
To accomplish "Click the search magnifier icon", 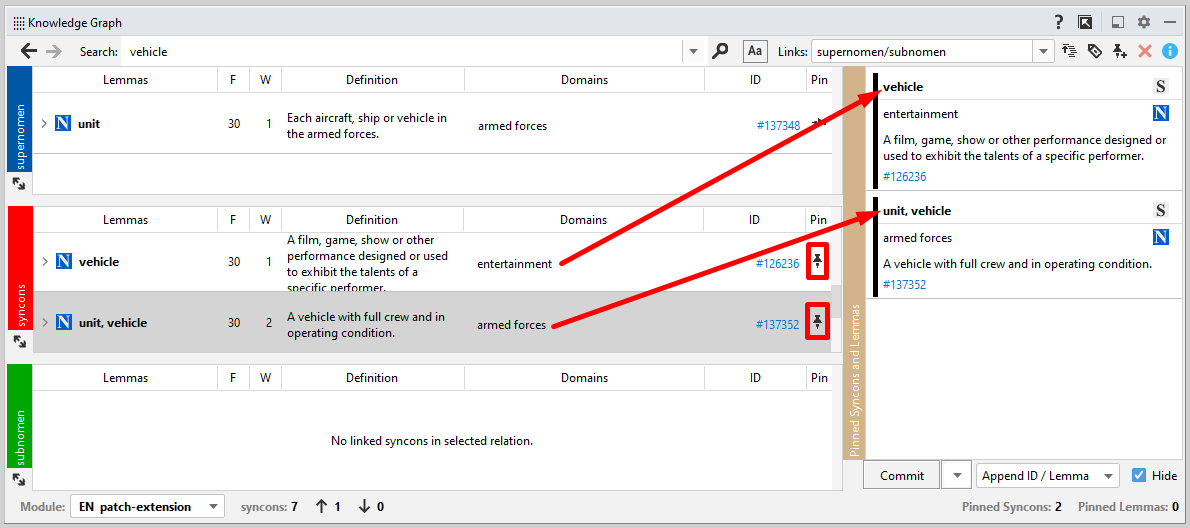I will click(720, 51).
